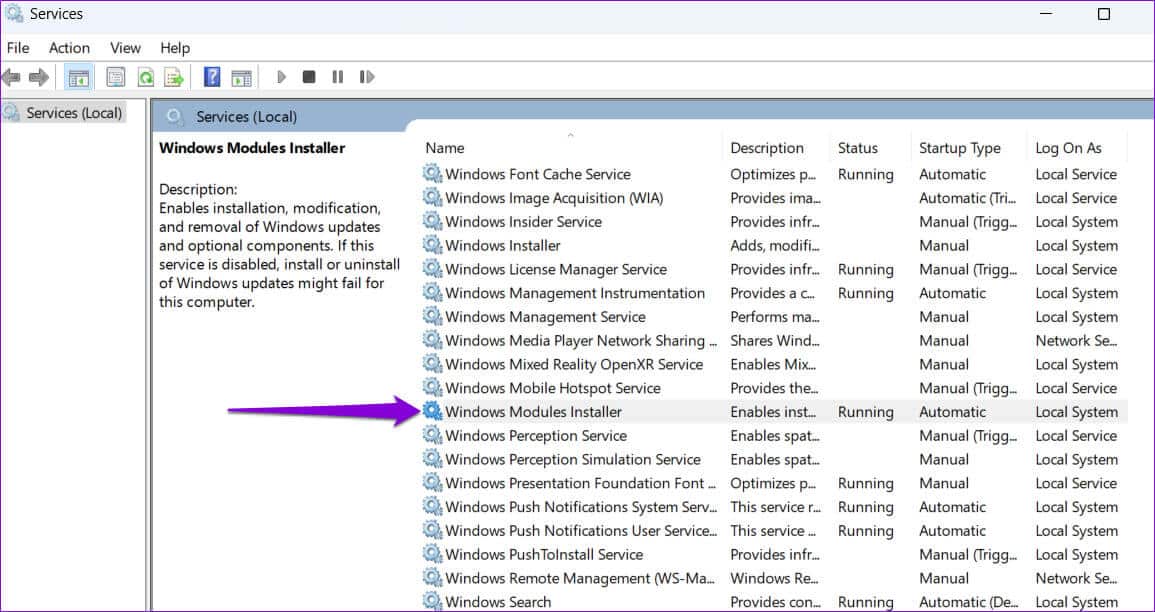1155x612 pixels.
Task: Sort by the Name column header
Action: click(445, 148)
